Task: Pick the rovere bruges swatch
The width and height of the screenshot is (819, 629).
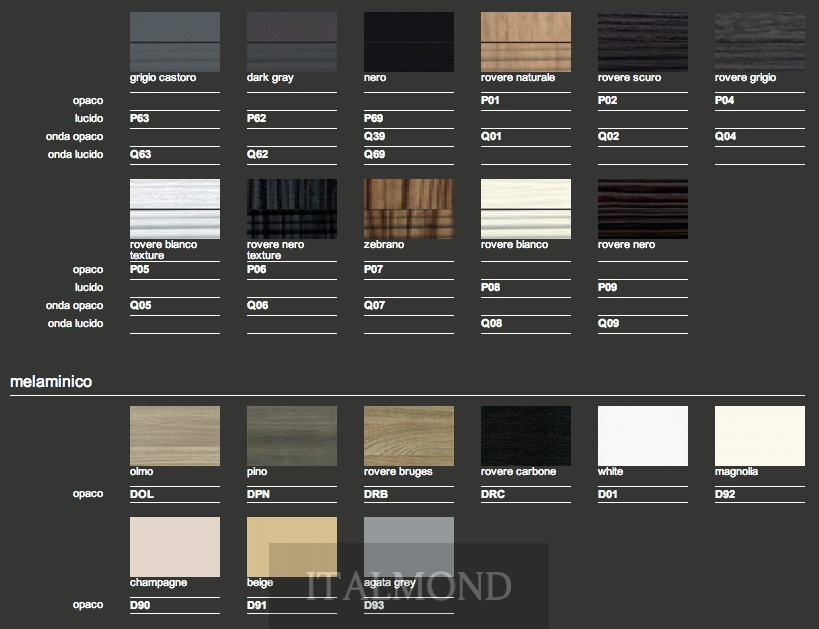Action: pos(408,436)
